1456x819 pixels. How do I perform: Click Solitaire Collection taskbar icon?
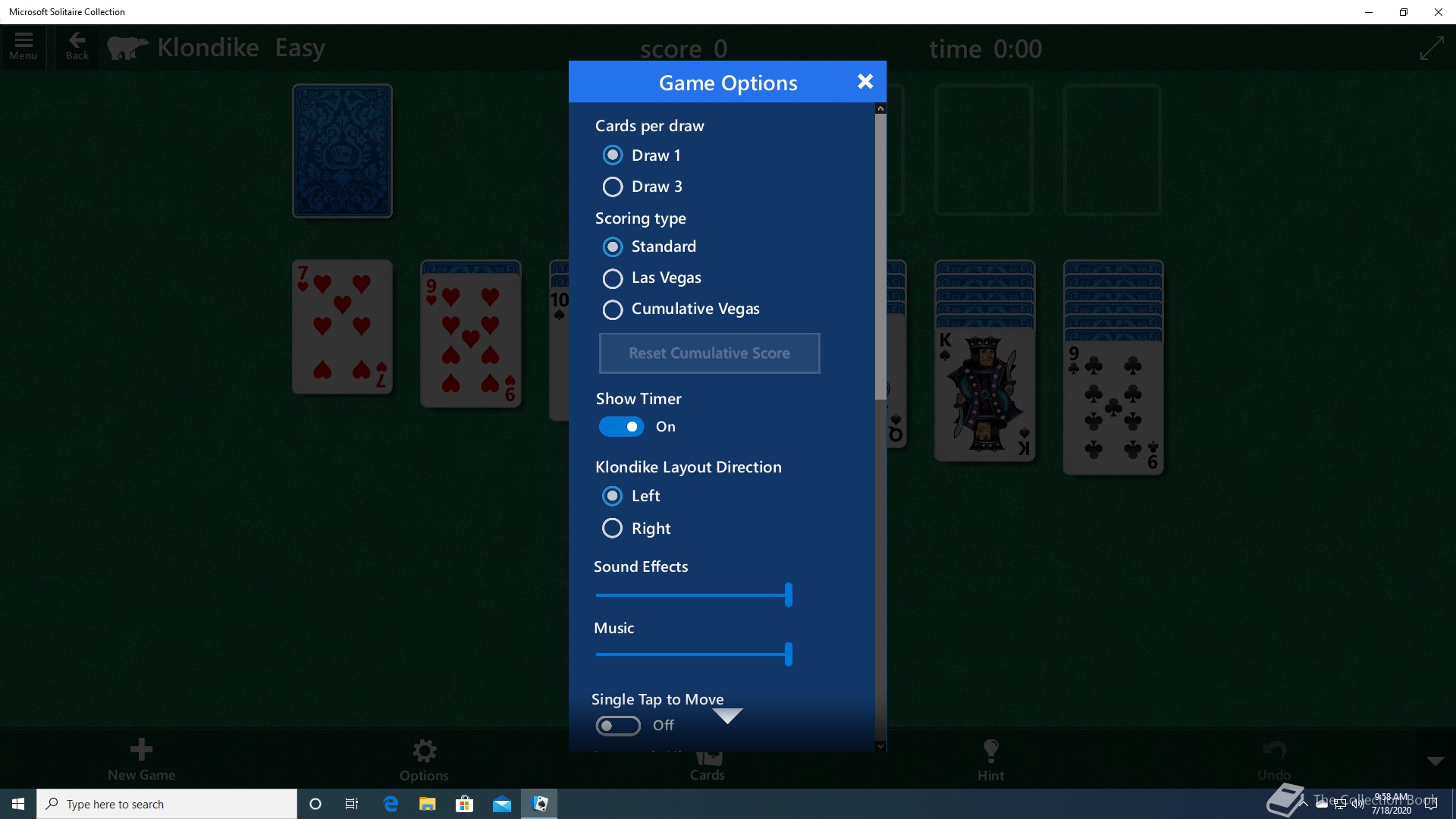coord(539,804)
